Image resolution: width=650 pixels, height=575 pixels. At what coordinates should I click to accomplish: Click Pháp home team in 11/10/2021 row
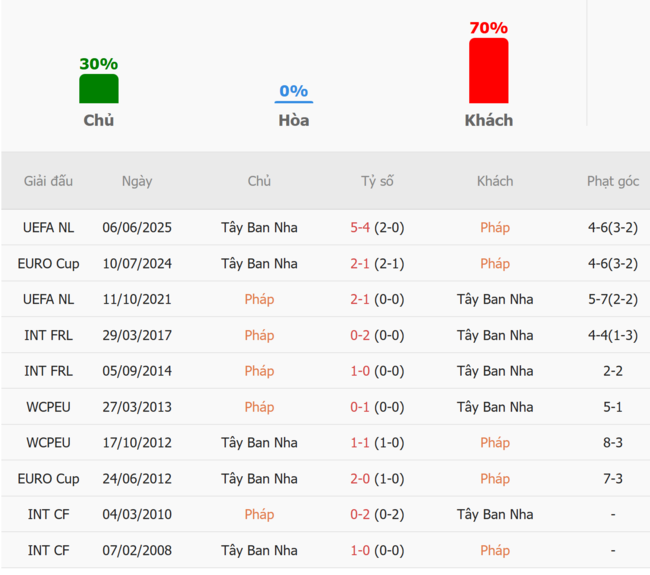259,299
